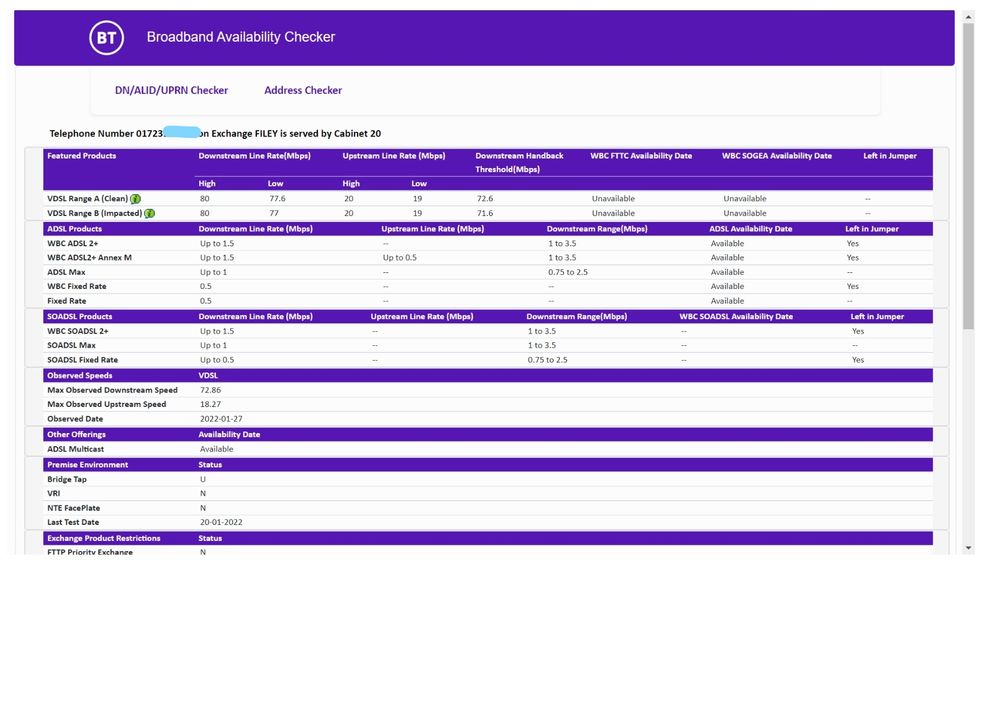Click the WBC SOGEA Availability Date column header
Screen dimensions: 998x706
point(776,156)
